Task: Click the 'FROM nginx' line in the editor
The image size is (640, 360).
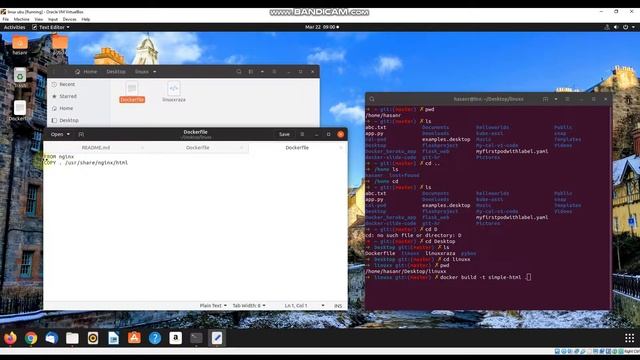Action: (58, 156)
